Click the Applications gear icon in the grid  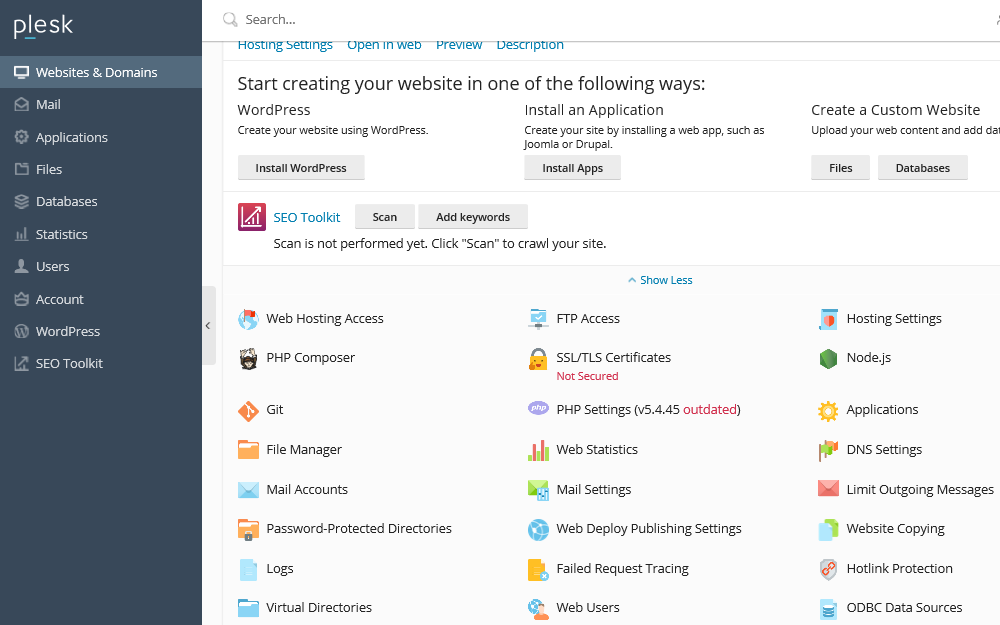[x=828, y=411]
